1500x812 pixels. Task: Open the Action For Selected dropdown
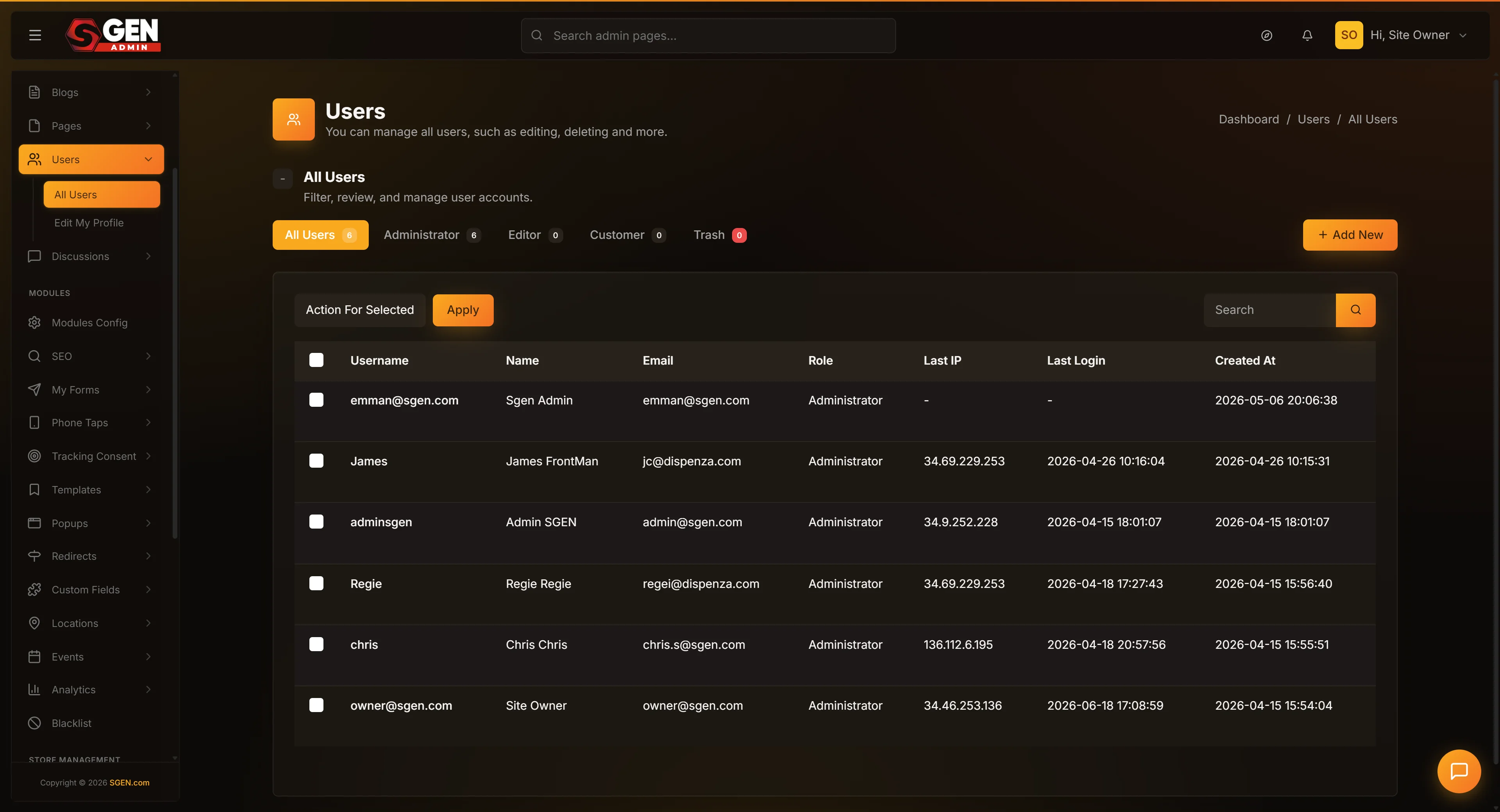click(x=360, y=310)
